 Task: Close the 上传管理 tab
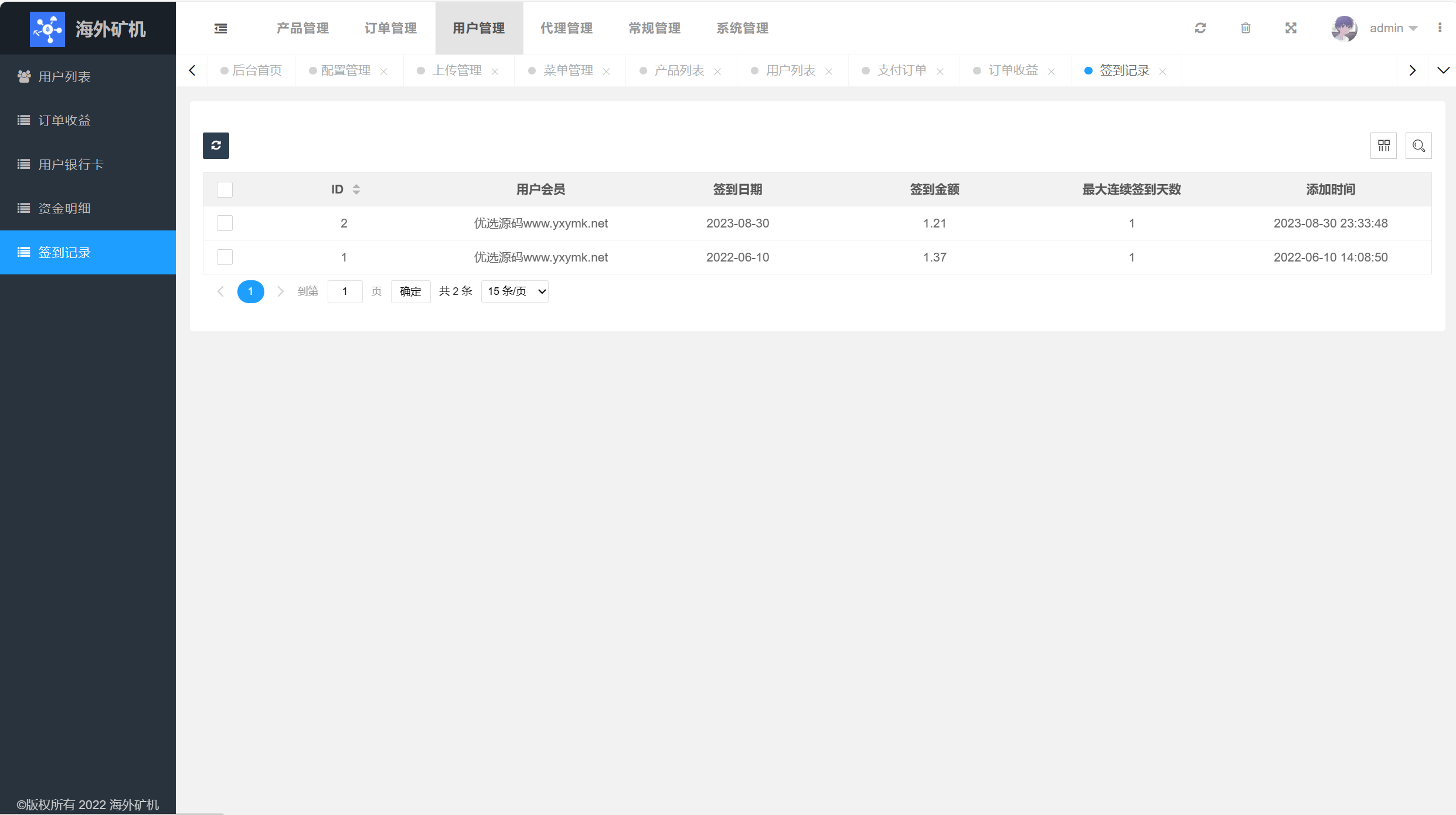495,71
